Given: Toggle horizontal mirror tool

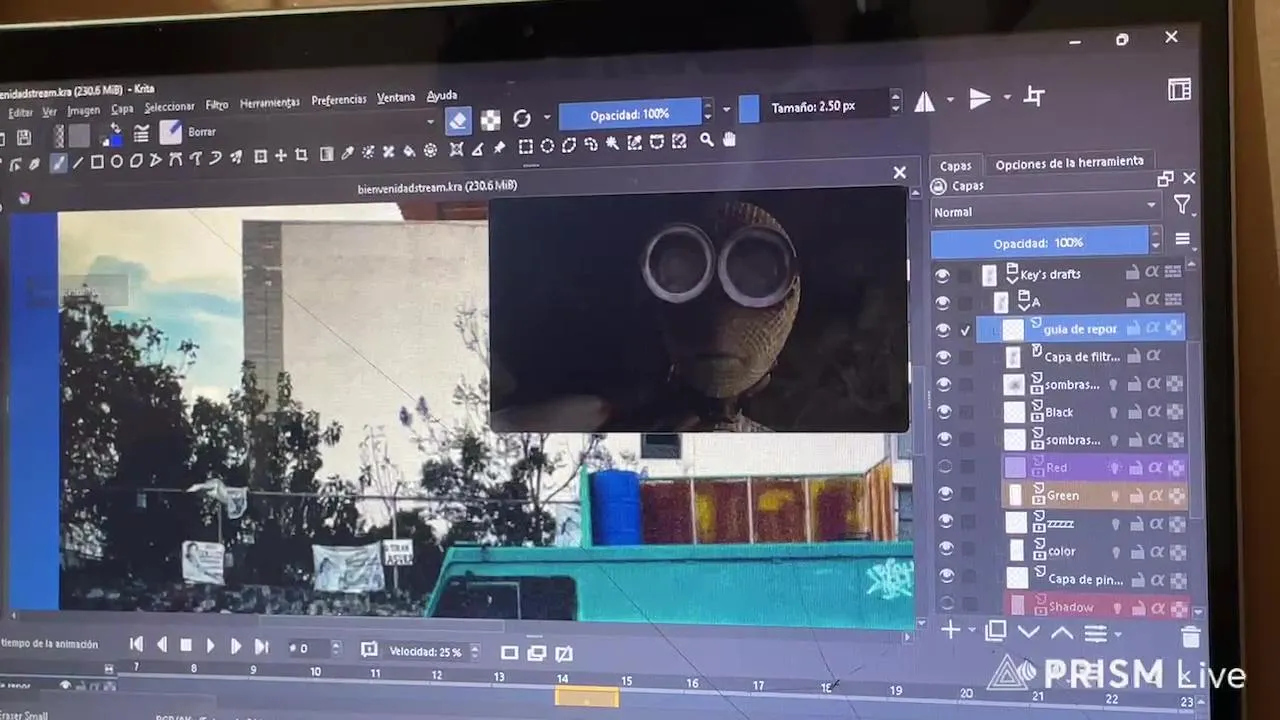Looking at the screenshot, I should 925,101.
